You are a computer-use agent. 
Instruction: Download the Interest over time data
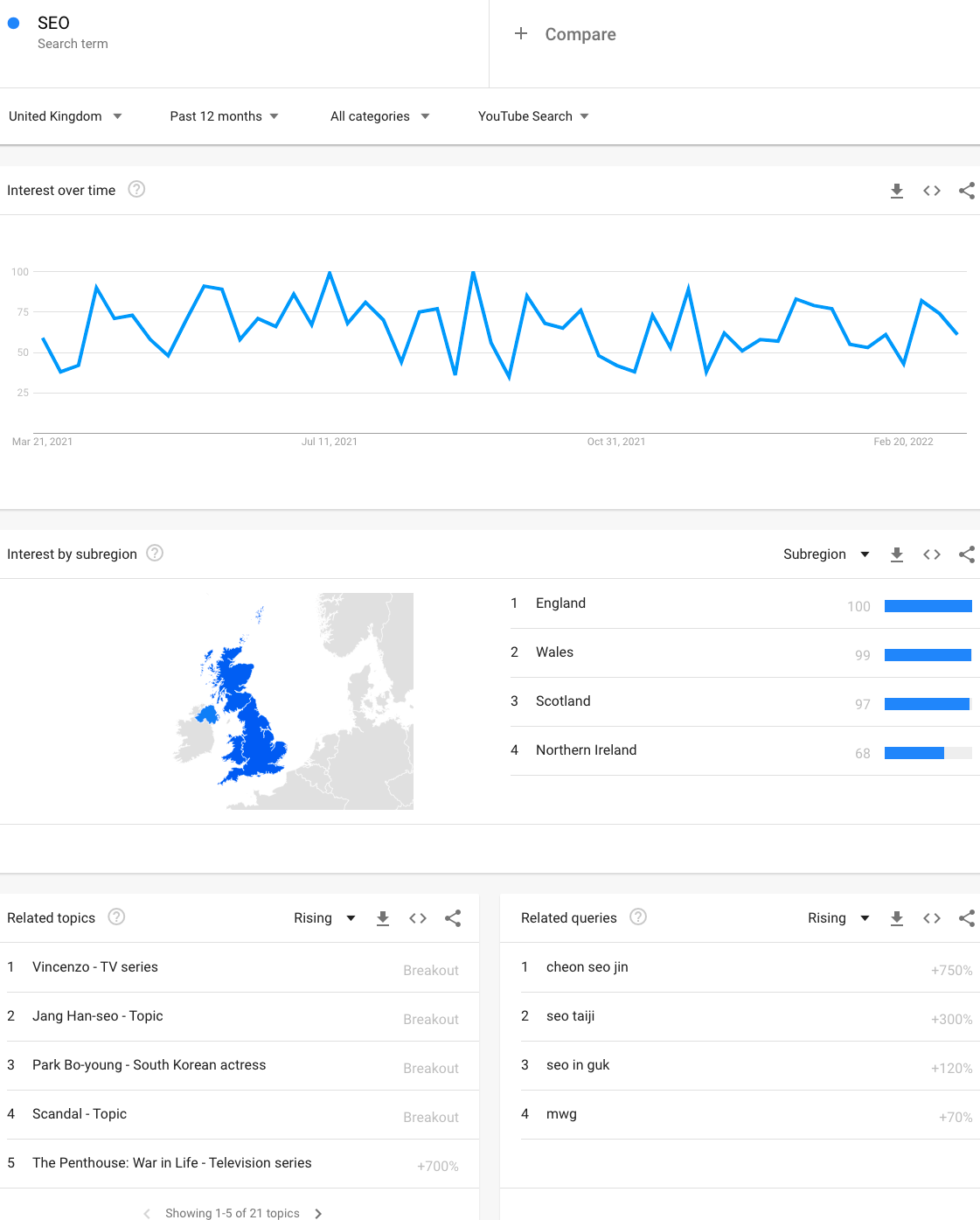tap(897, 190)
